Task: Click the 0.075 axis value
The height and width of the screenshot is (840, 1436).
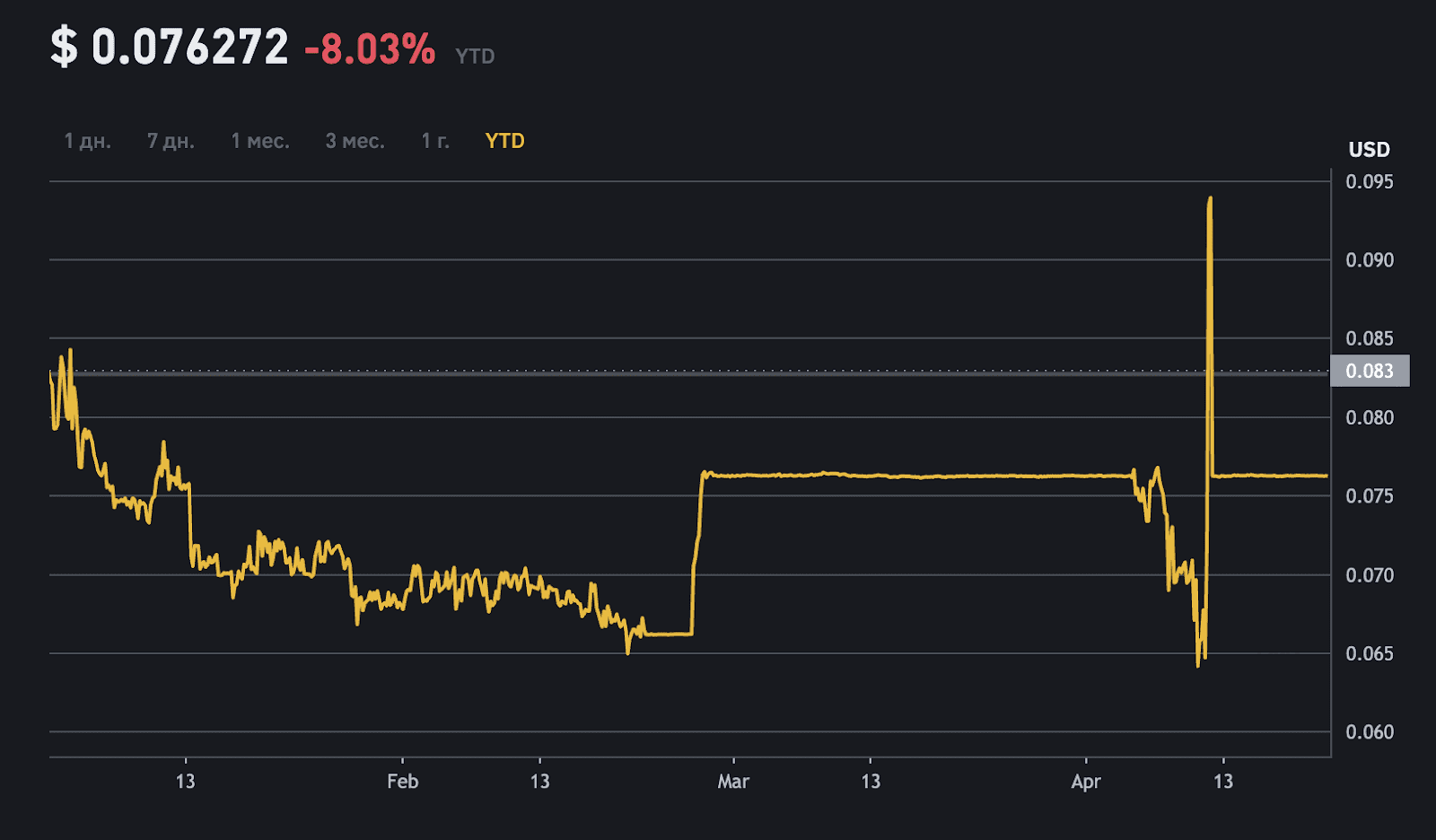Action: 1370,496
